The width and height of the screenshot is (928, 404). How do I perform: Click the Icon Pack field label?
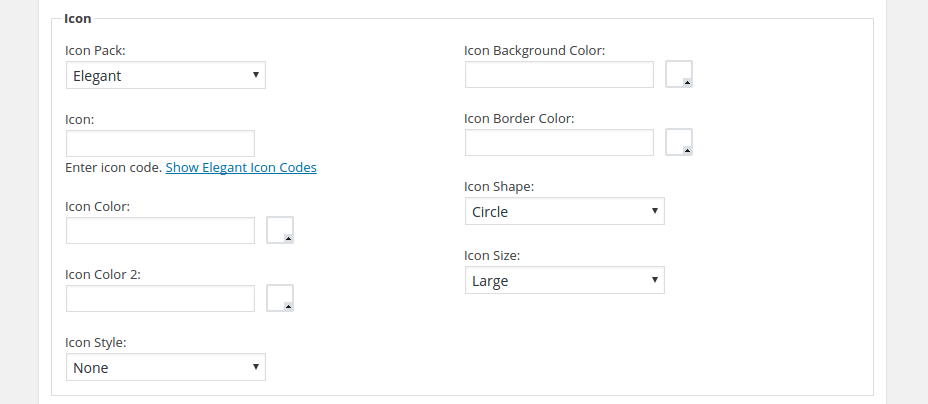pyautogui.click(x=95, y=50)
